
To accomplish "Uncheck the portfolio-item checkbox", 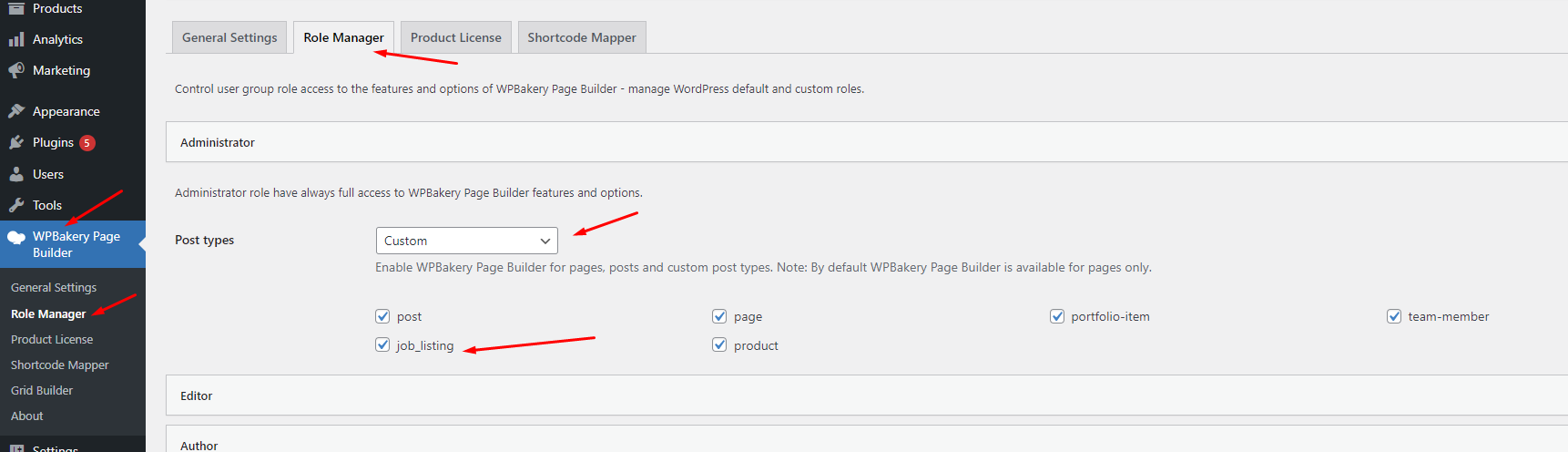I will click(x=1057, y=316).
